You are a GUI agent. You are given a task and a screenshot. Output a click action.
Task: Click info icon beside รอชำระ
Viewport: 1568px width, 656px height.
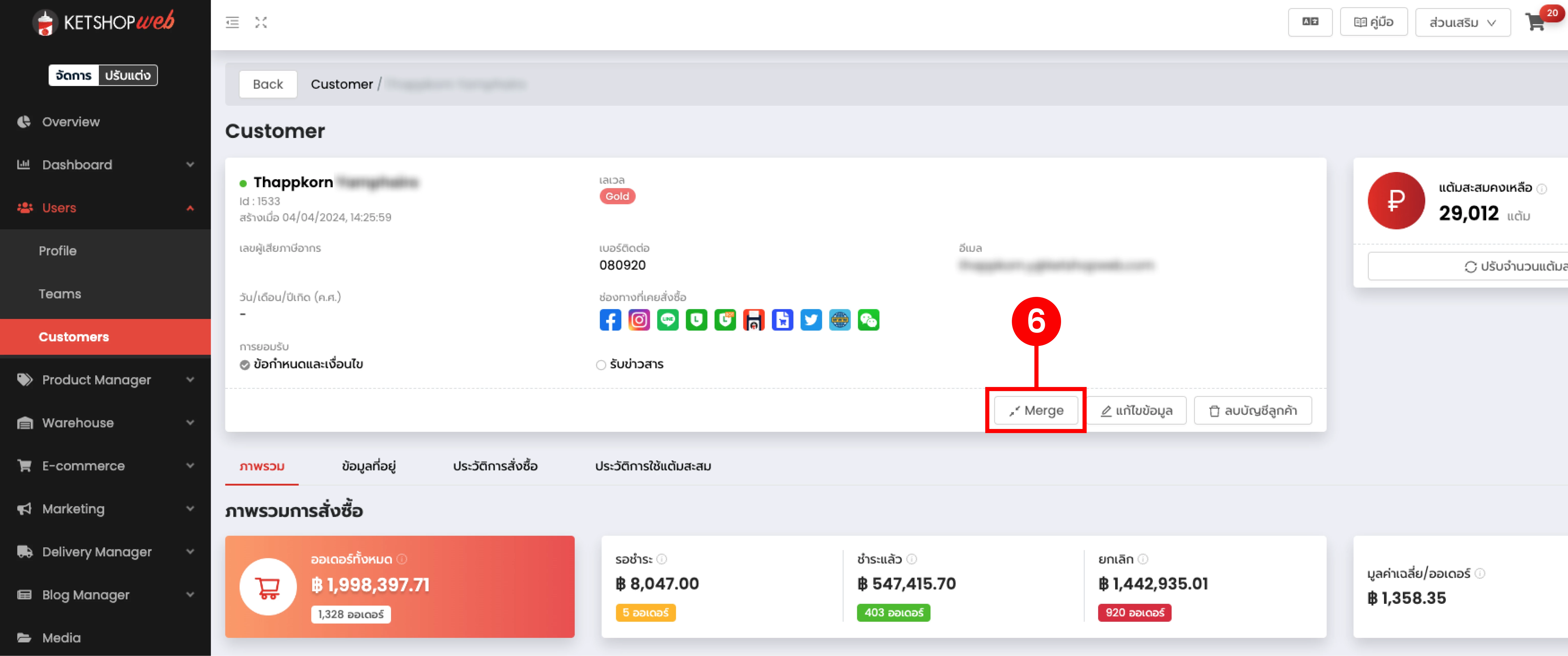(x=662, y=559)
